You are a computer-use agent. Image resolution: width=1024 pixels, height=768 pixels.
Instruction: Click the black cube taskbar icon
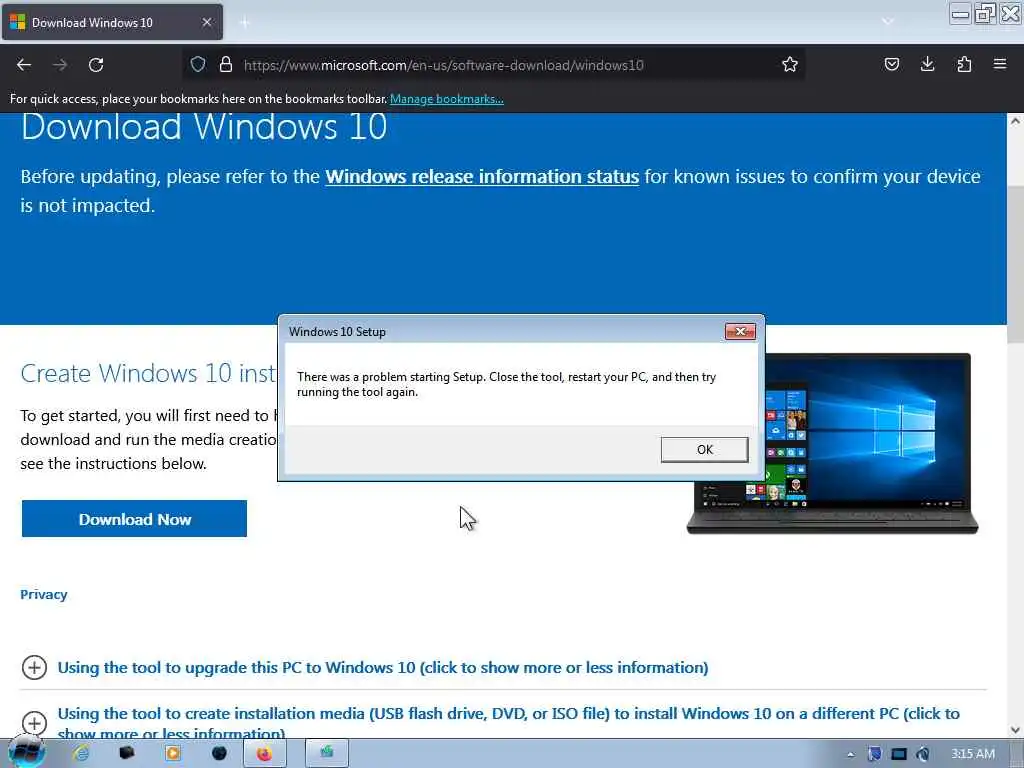127,754
